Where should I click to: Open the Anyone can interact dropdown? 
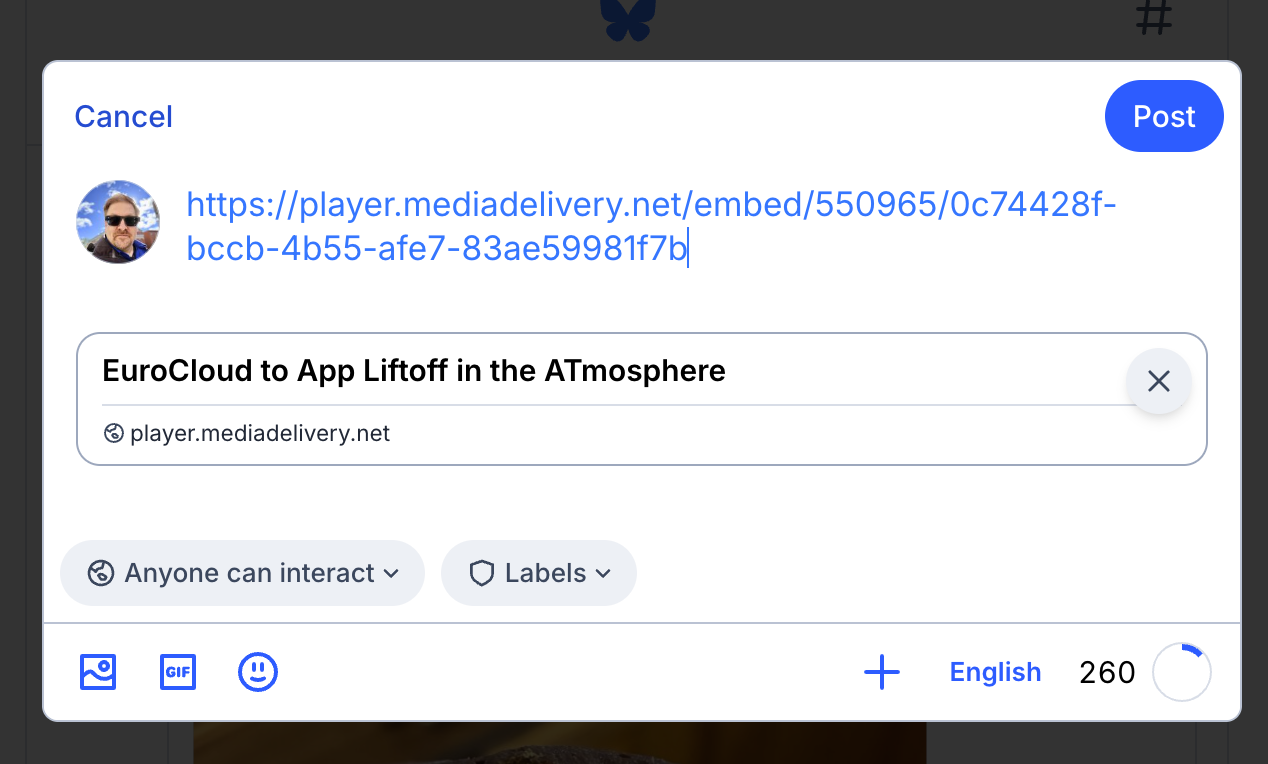pos(243,573)
